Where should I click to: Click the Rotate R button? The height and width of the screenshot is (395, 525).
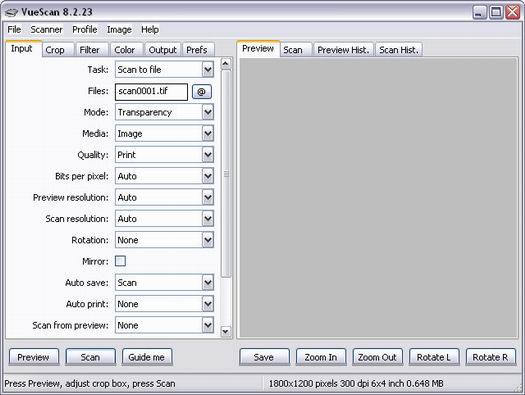click(491, 357)
